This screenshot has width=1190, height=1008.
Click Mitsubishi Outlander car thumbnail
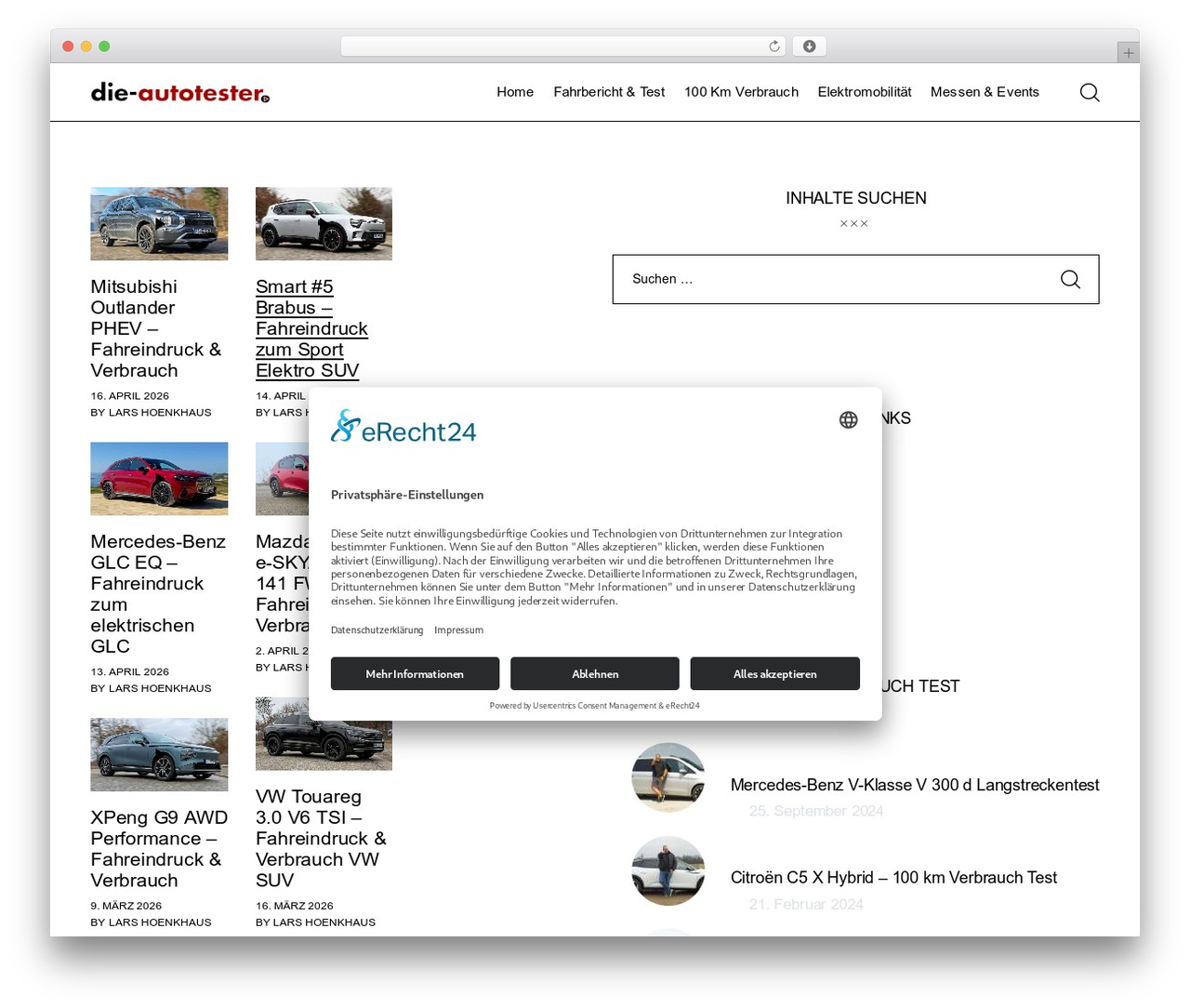tap(159, 223)
